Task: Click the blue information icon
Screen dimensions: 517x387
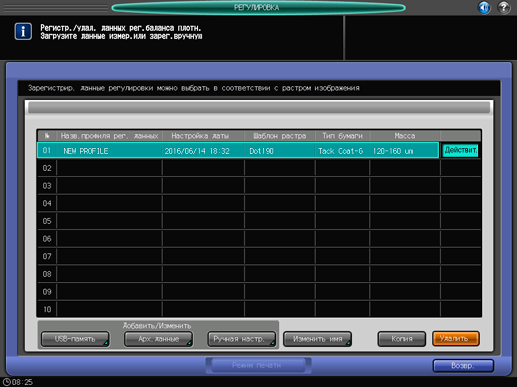Action: coord(23,31)
